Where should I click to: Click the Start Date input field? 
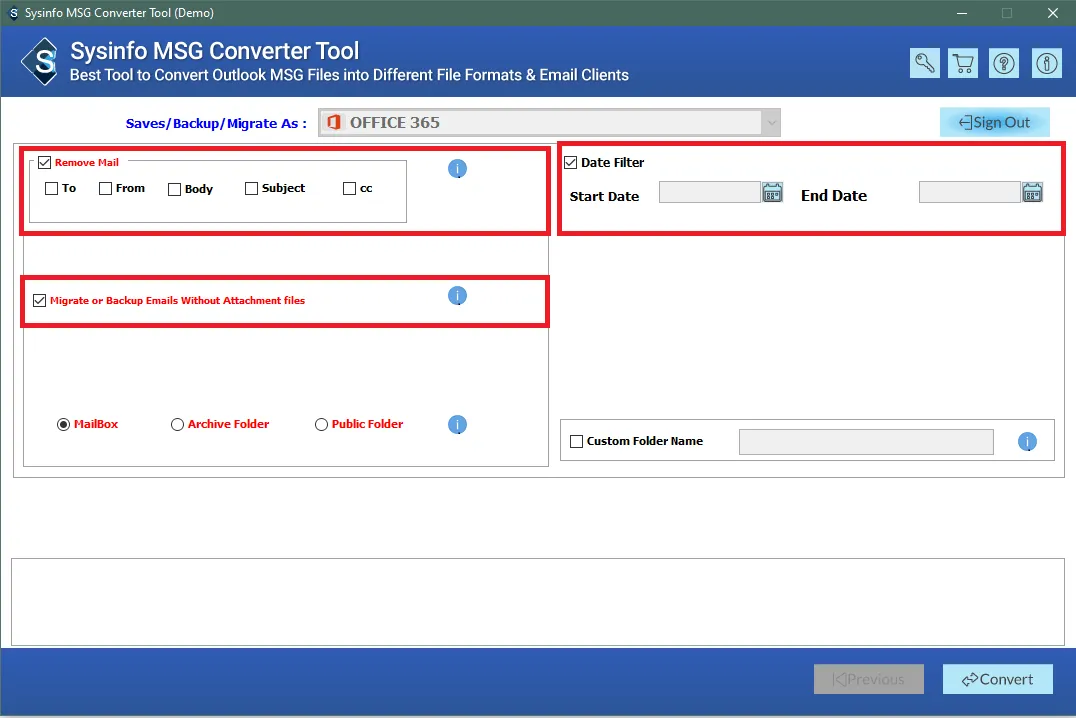[709, 193]
